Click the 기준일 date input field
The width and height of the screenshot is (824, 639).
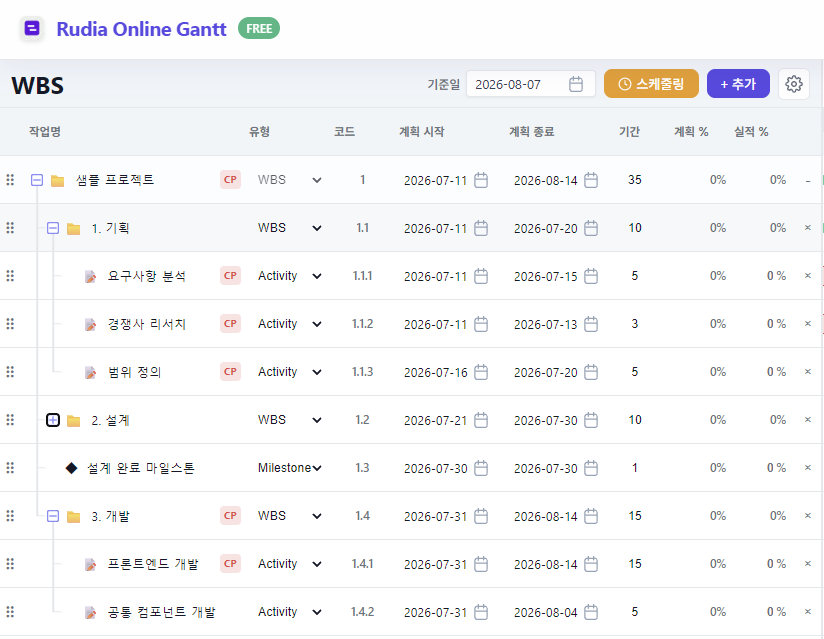pyautogui.click(x=531, y=84)
